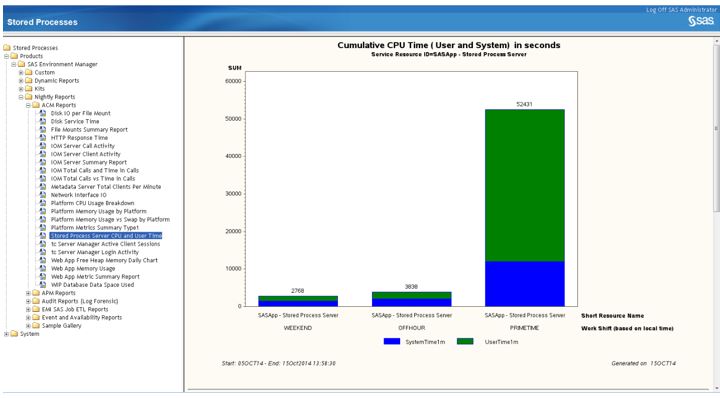Screen dimensions: 720x398
Task: Click the Sample Gallery folder icon
Action: (36, 325)
